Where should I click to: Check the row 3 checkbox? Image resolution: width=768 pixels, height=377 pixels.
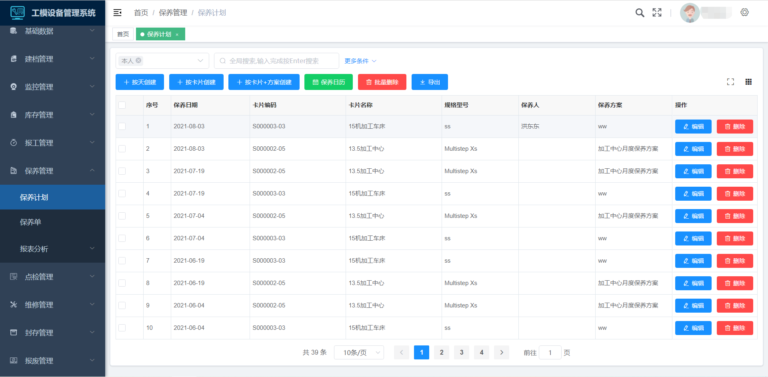122,171
